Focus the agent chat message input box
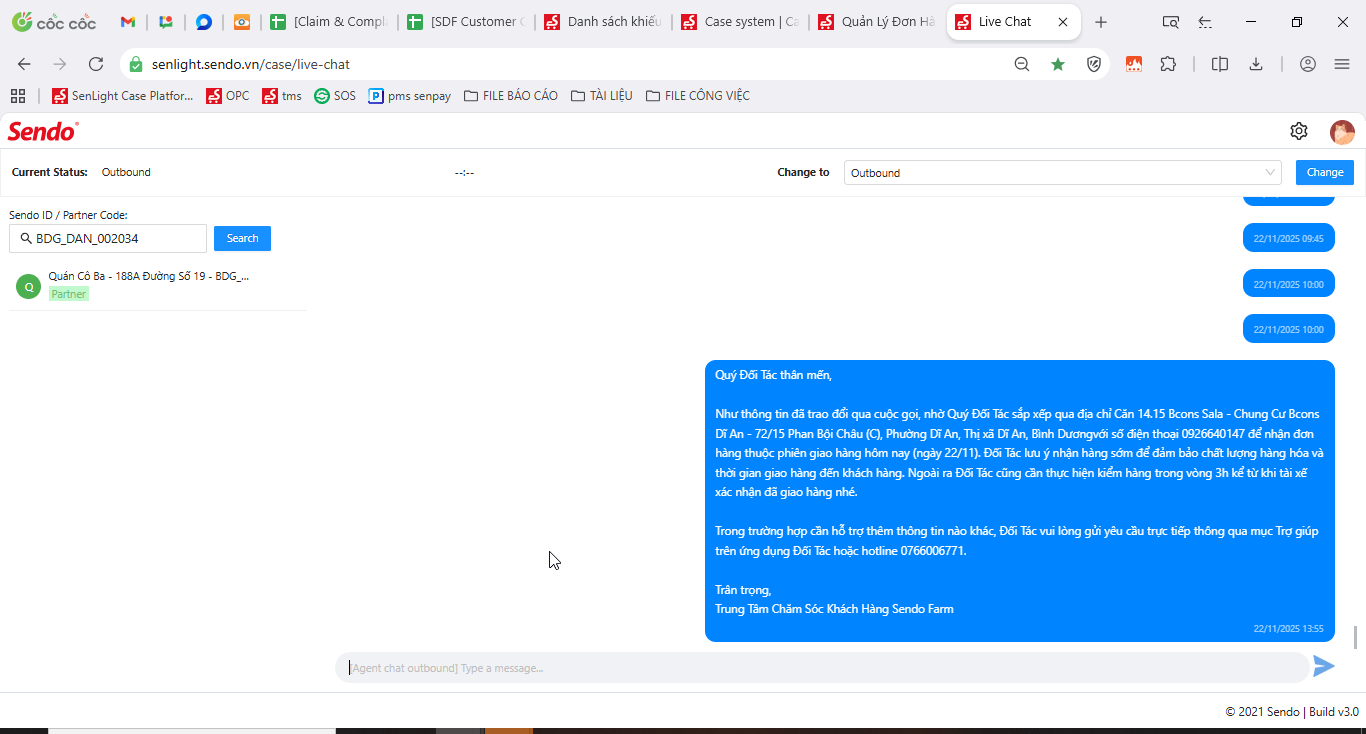The width and height of the screenshot is (1366, 734). click(822, 667)
